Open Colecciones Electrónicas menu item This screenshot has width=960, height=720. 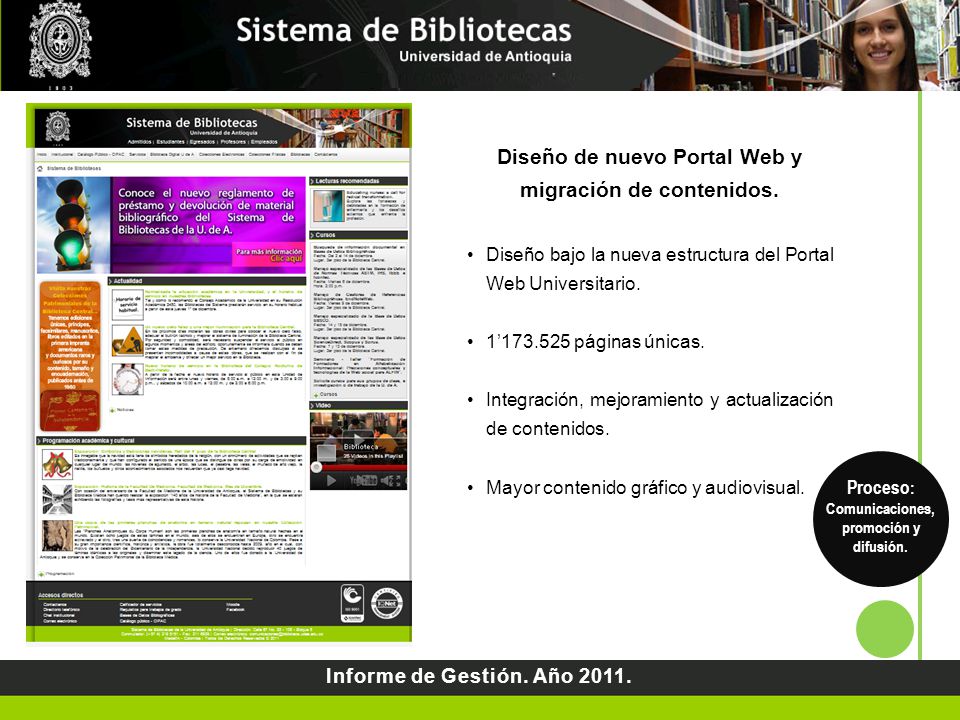(222, 154)
